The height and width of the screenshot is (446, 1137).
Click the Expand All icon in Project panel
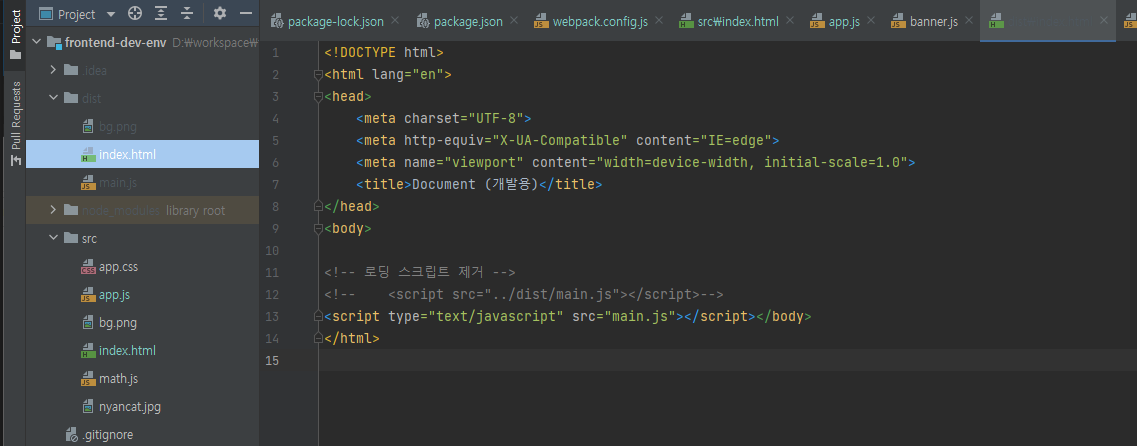[x=161, y=14]
